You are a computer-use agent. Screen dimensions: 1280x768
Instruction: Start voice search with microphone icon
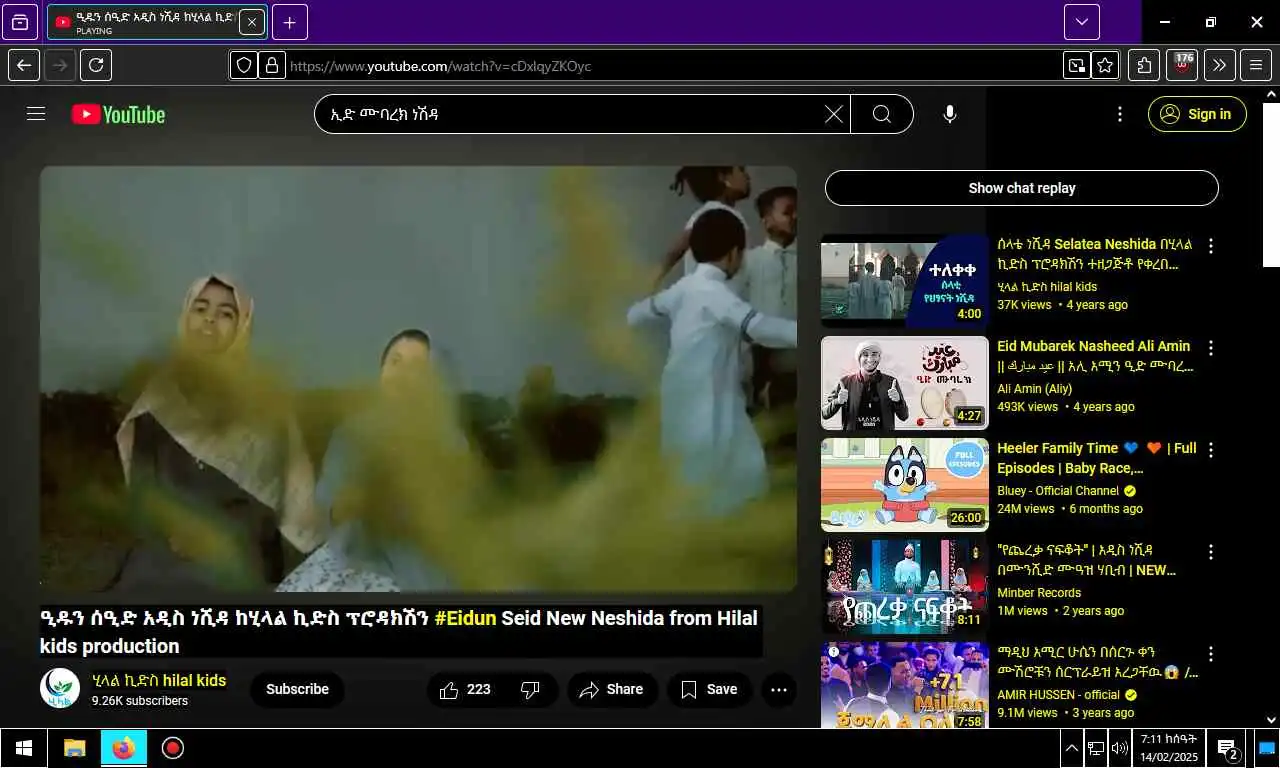[x=950, y=114]
